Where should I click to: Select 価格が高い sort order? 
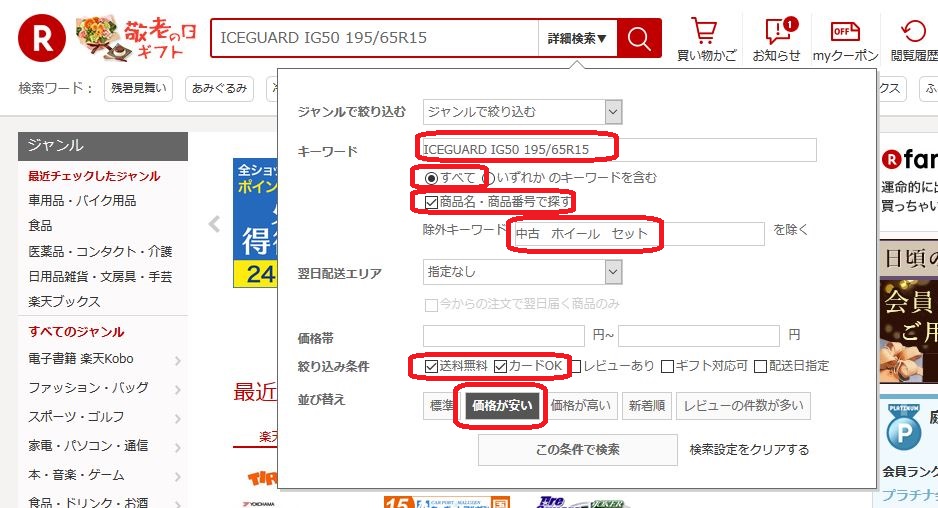coord(580,406)
